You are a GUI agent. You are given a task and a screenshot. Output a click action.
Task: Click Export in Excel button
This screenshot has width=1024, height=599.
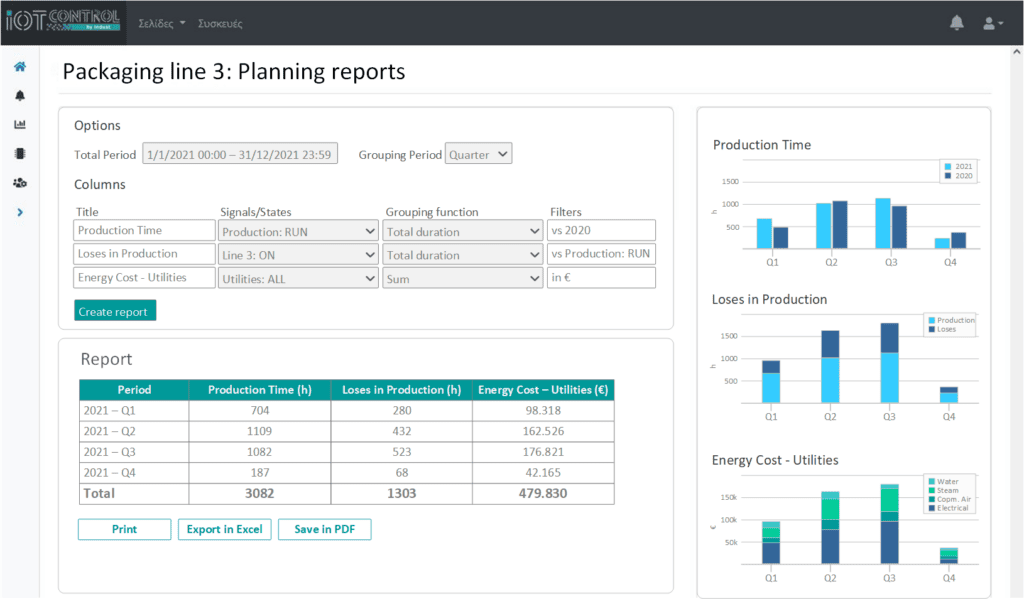click(225, 529)
